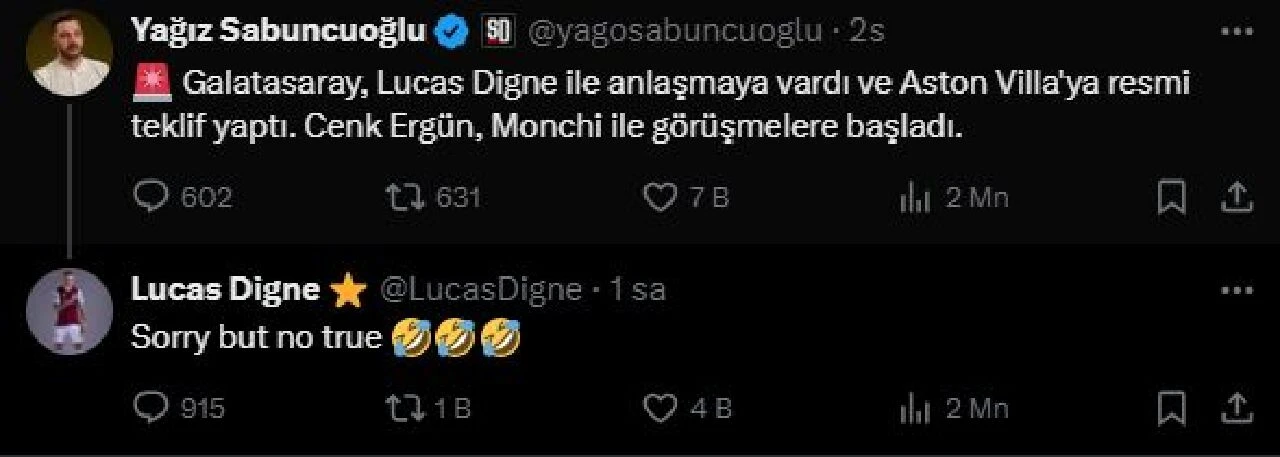Like Lucas Digne's reply
Image resolution: width=1280 pixels, height=457 pixels.
pyautogui.click(x=660, y=408)
